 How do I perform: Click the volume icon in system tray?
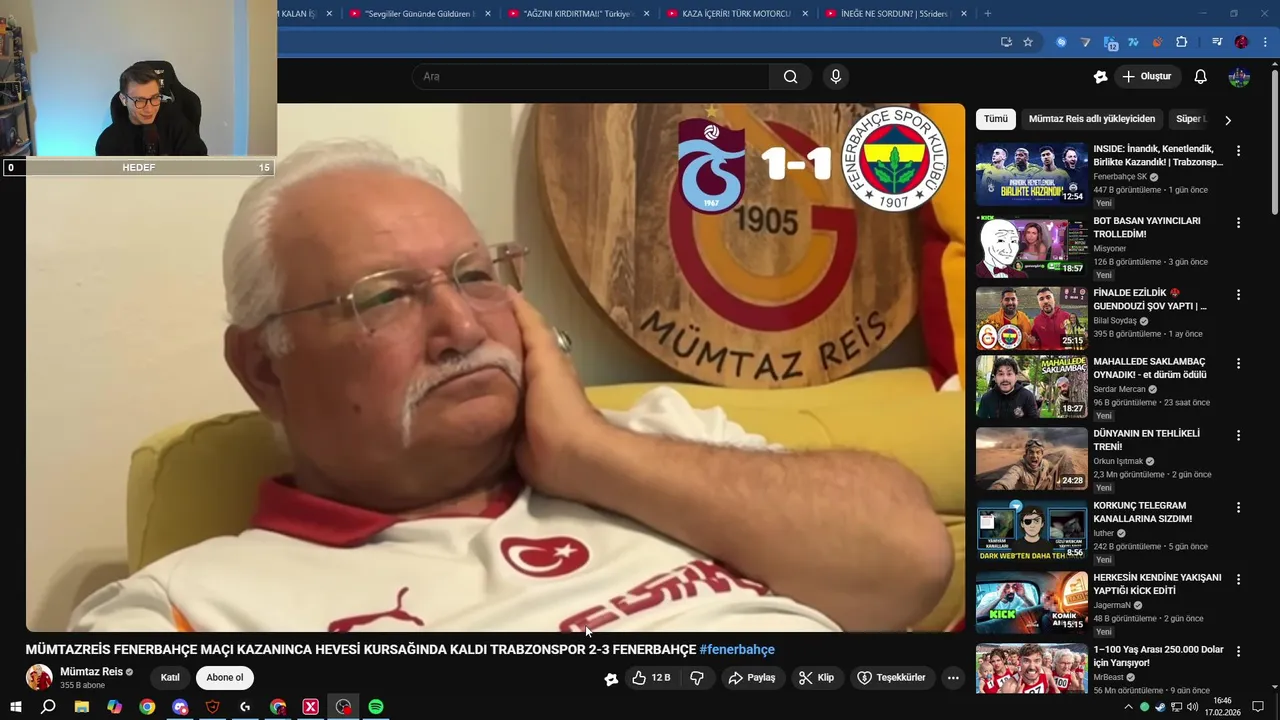pyautogui.click(x=1192, y=707)
